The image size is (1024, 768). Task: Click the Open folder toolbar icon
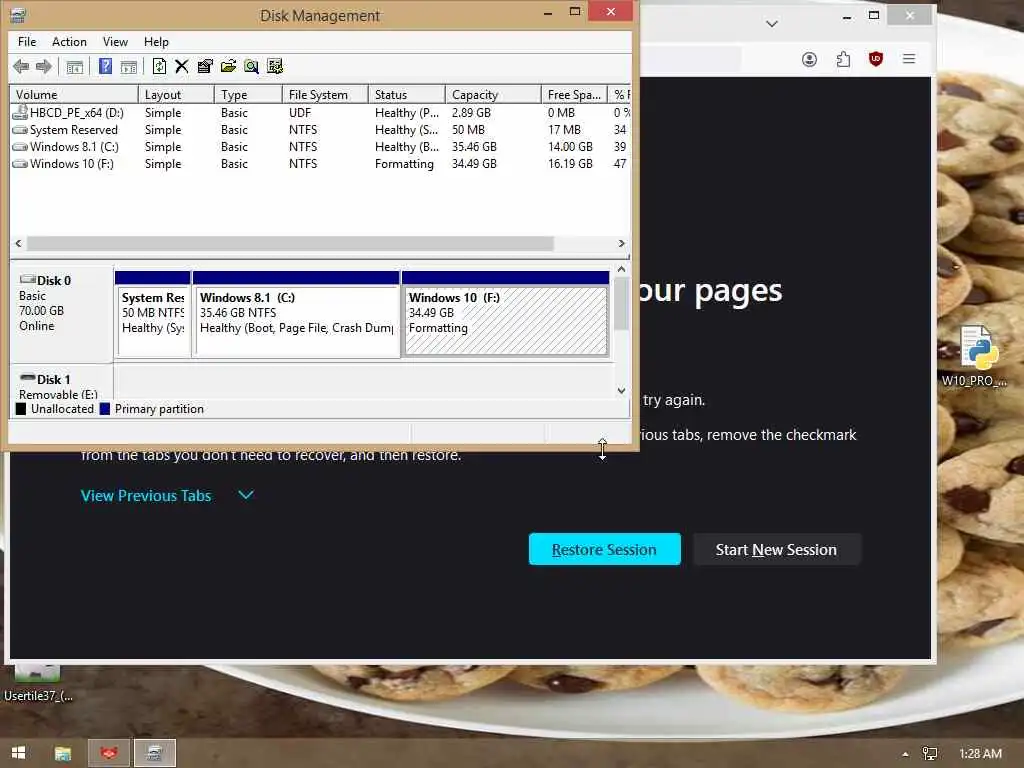(228, 66)
